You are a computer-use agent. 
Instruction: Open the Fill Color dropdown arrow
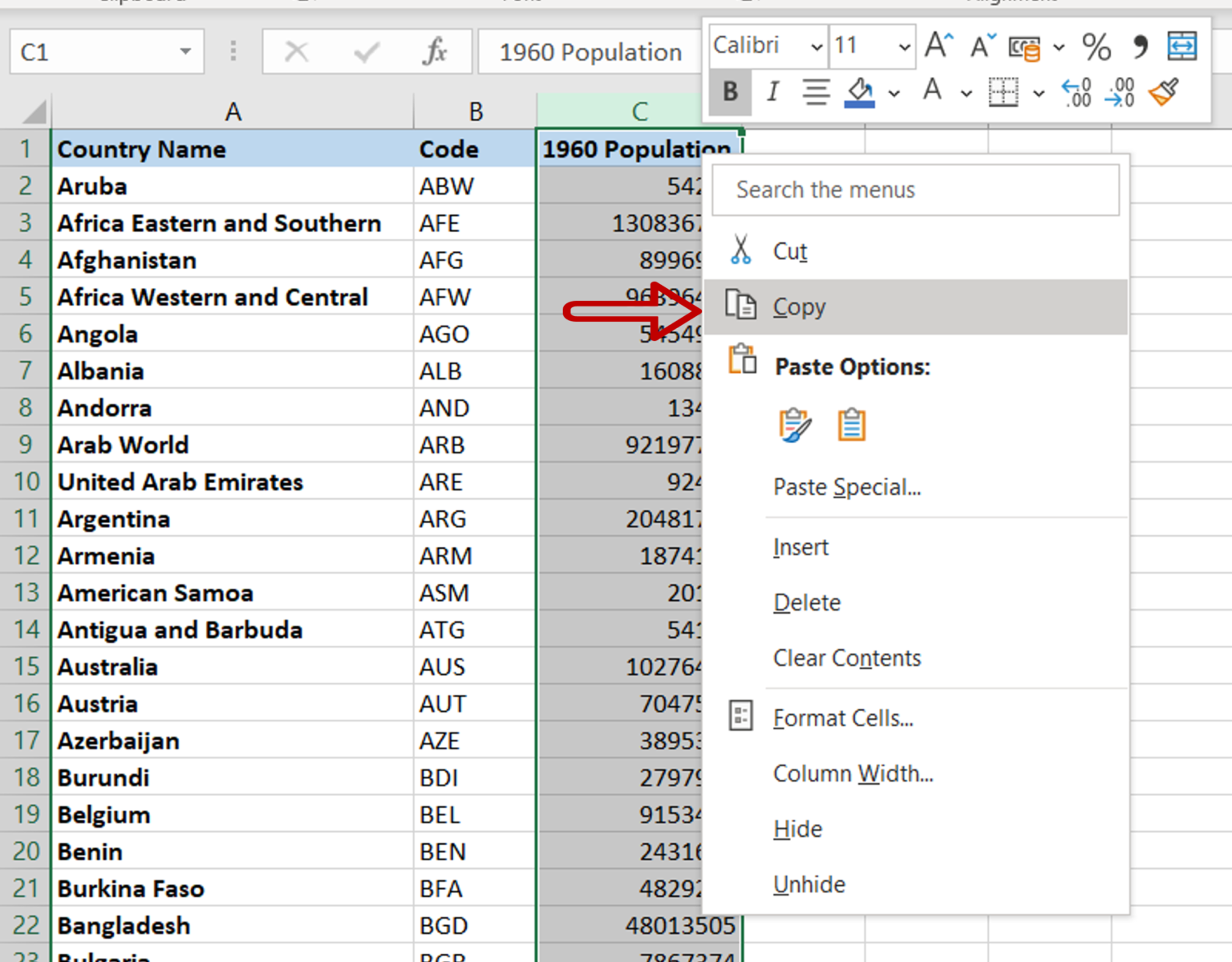click(895, 92)
